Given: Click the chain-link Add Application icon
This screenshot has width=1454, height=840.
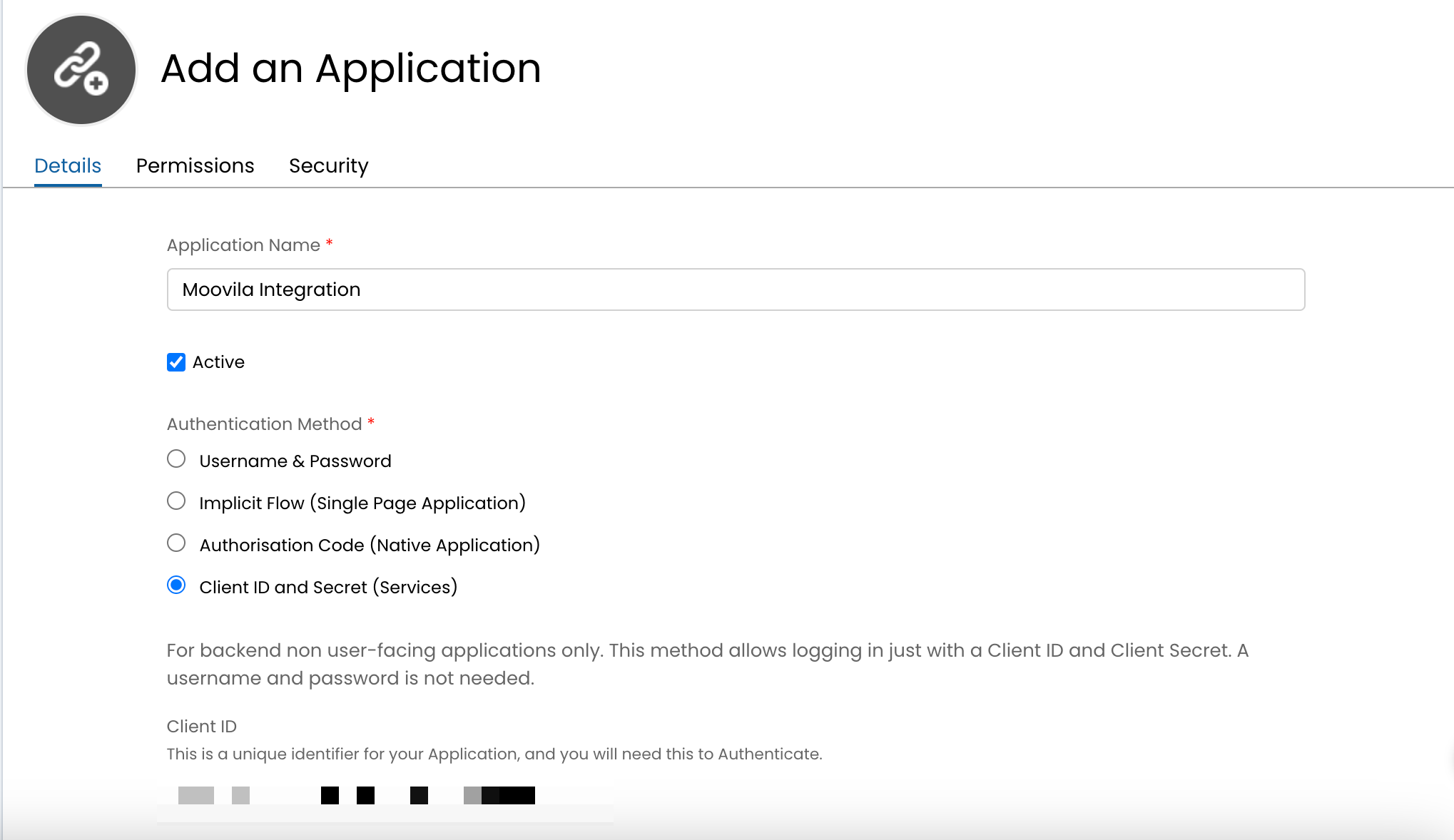Looking at the screenshot, I should [x=81, y=70].
